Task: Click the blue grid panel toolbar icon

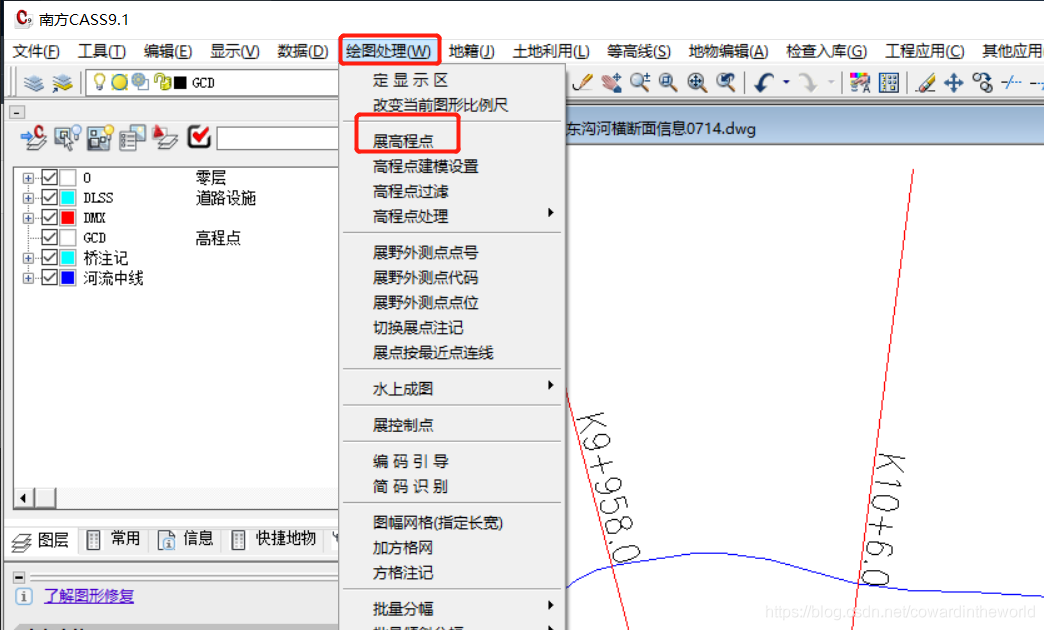Action: coord(889,83)
